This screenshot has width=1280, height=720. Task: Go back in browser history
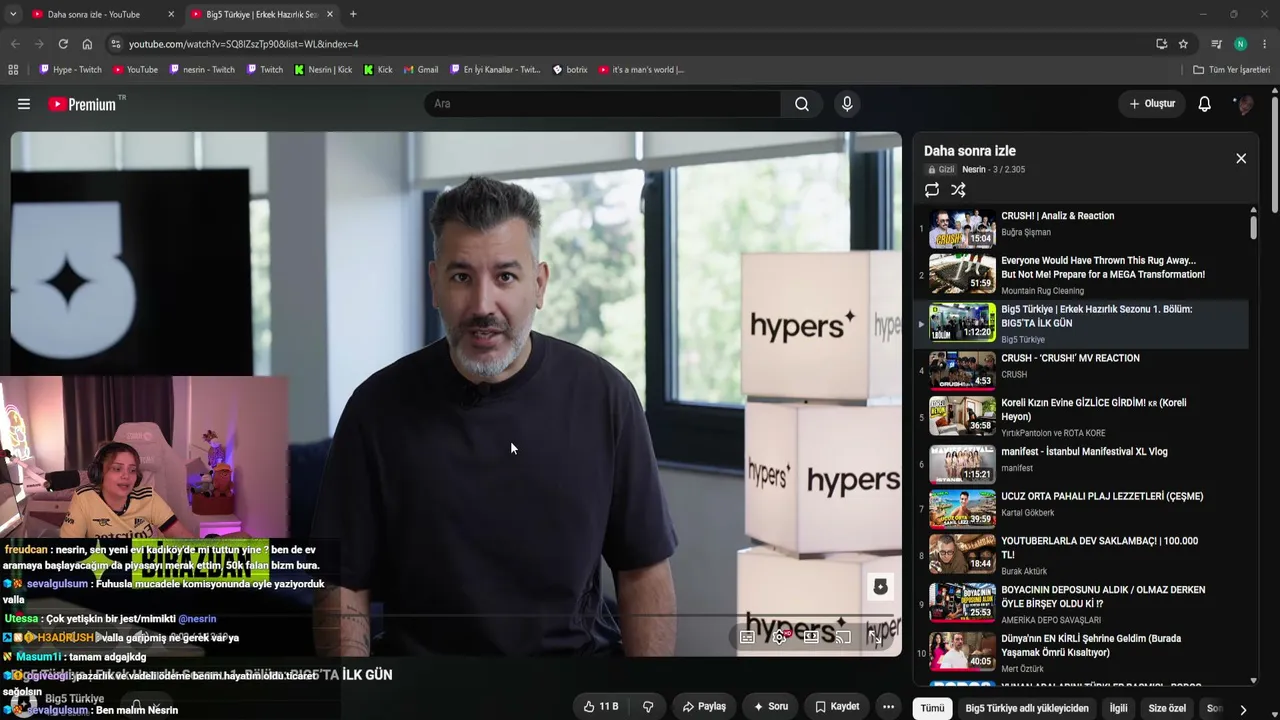(15, 44)
